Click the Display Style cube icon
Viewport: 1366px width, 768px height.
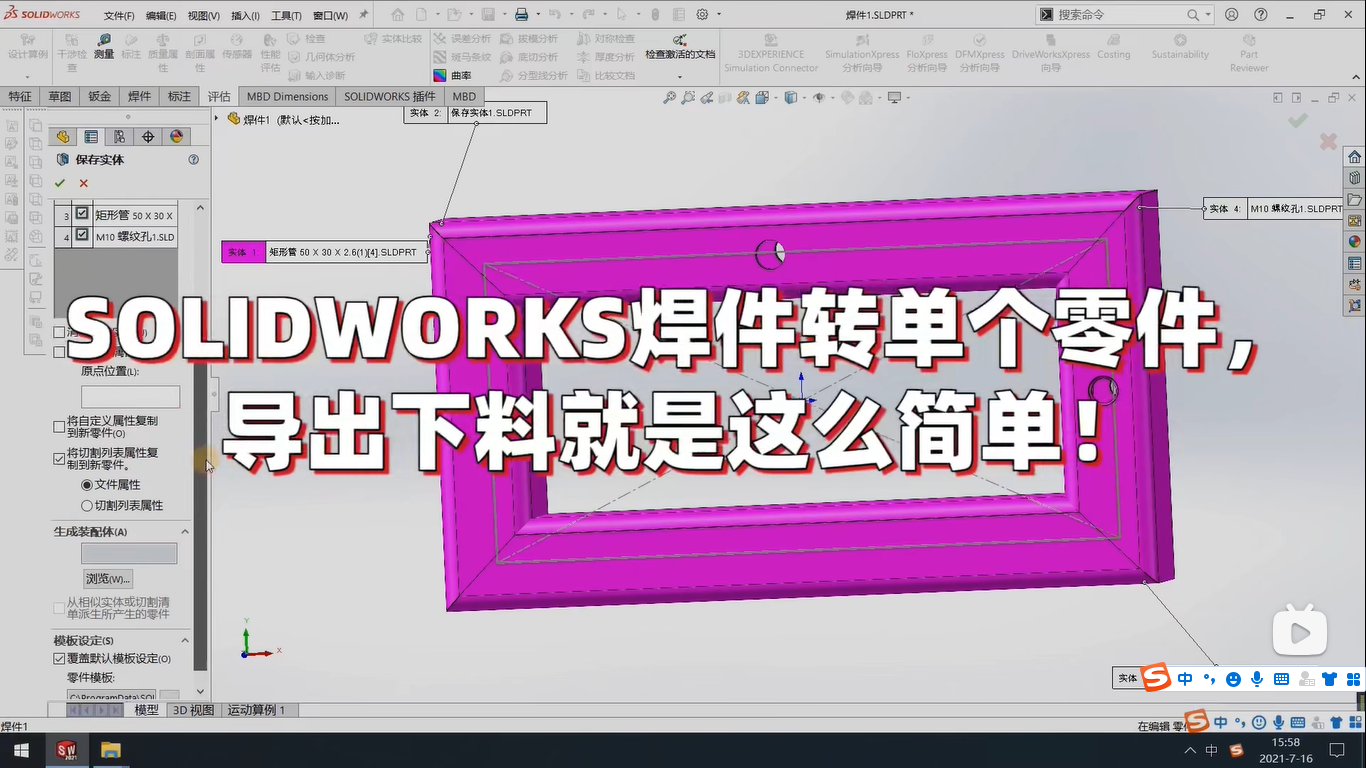click(x=790, y=97)
